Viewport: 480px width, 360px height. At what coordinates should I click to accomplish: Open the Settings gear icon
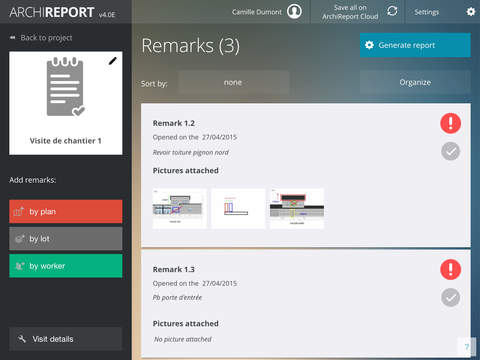point(471,12)
